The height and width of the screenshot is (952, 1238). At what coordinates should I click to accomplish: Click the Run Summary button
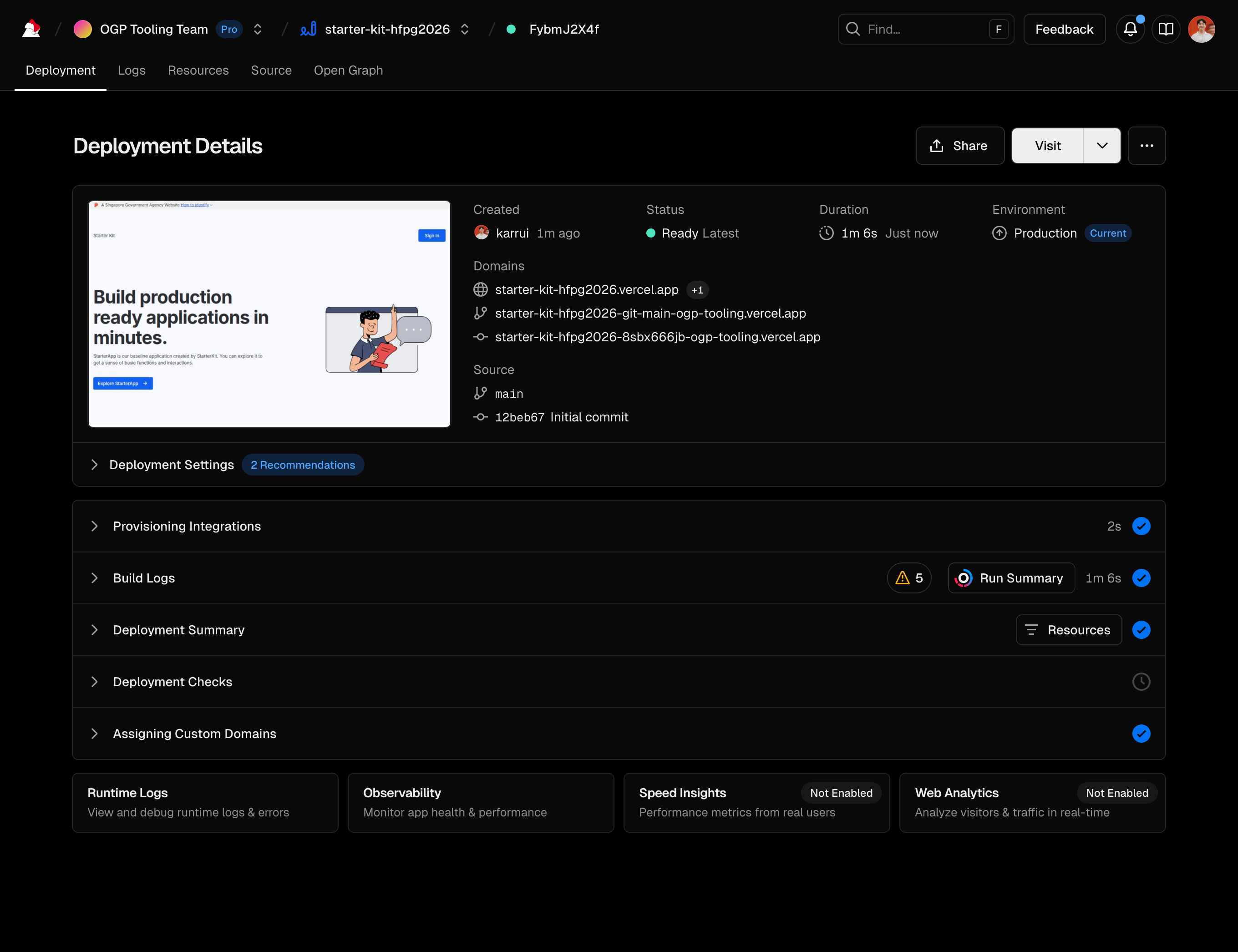click(1011, 578)
